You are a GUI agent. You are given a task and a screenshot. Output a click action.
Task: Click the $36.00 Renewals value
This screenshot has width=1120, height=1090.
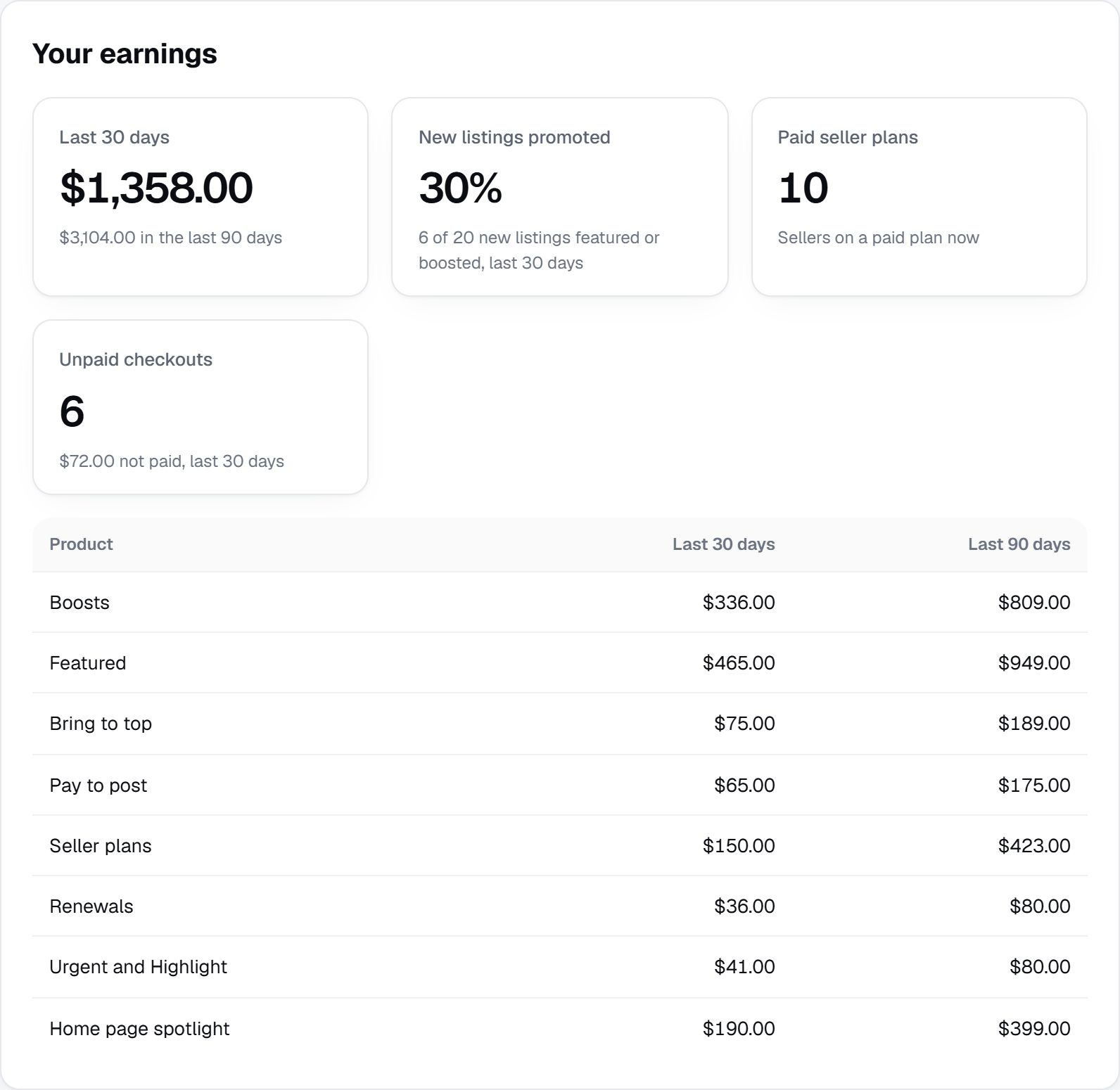point(744,906)
